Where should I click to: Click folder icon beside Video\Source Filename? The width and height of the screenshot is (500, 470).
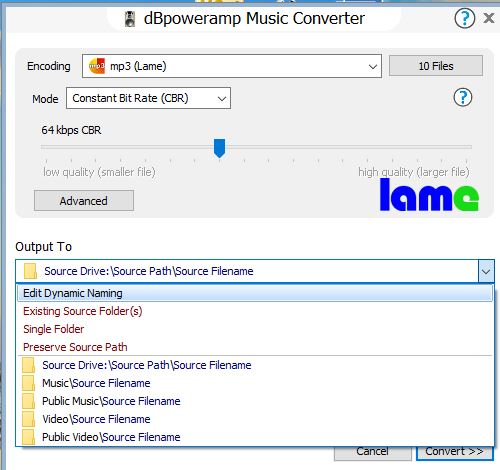click(29, 419)
